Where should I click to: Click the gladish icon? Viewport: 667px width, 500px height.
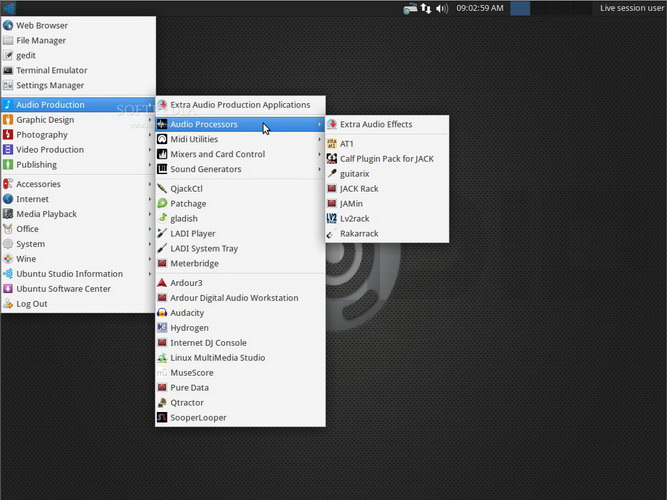162,218
